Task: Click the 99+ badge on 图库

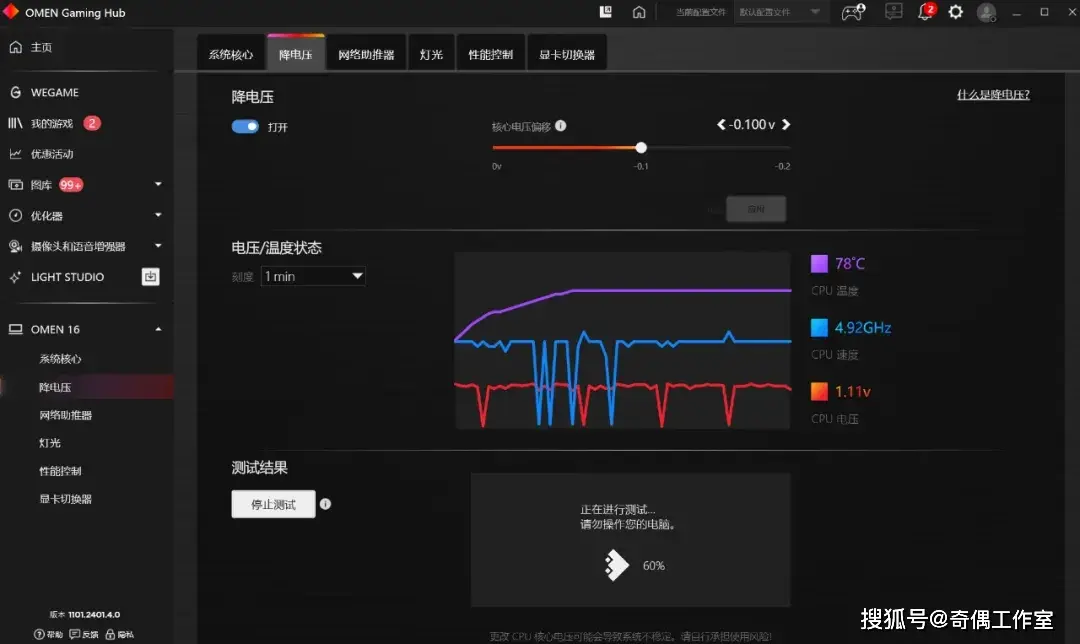Action: [x=71, y=185]
